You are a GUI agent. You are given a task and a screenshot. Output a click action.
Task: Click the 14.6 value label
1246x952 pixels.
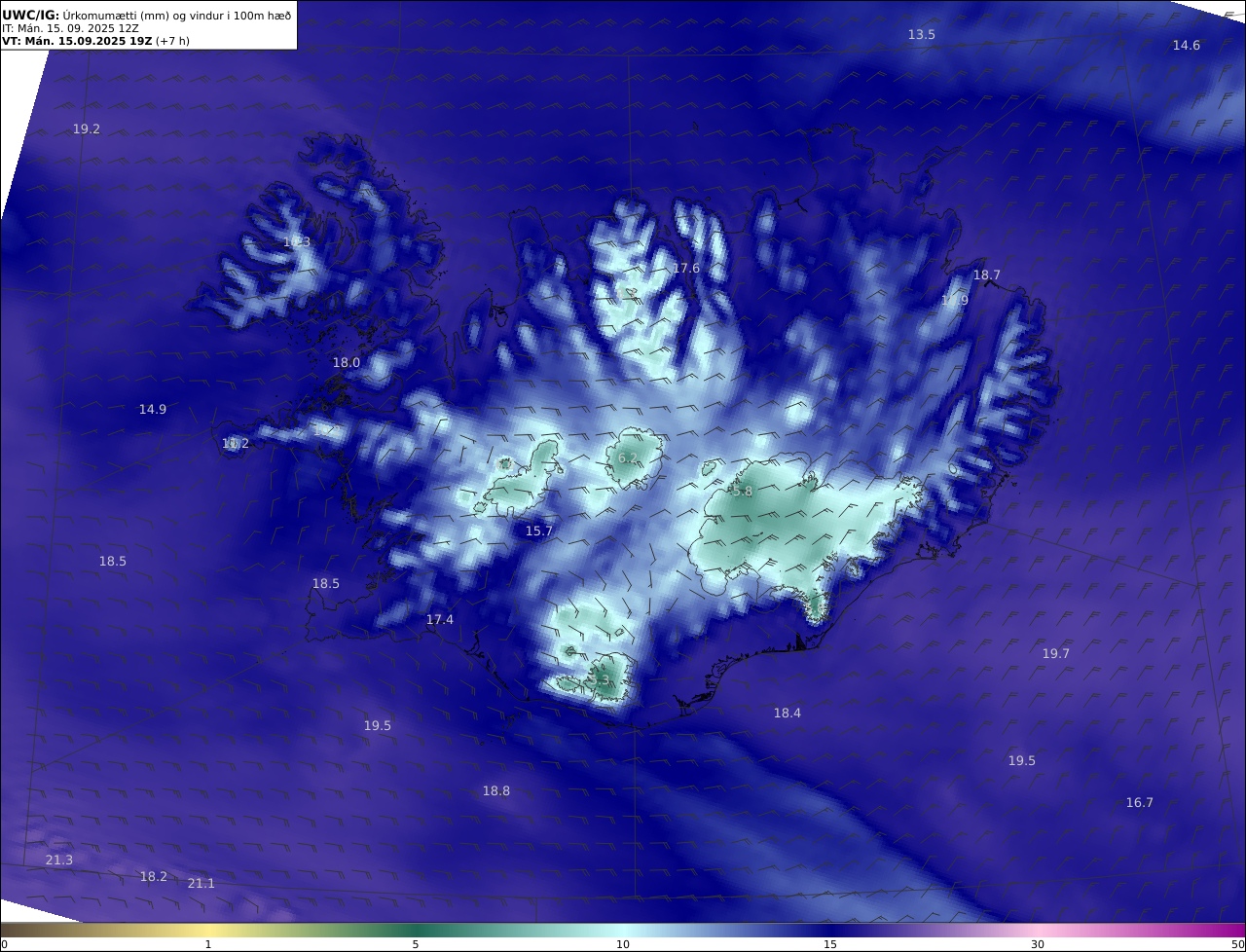point(1187,46)
